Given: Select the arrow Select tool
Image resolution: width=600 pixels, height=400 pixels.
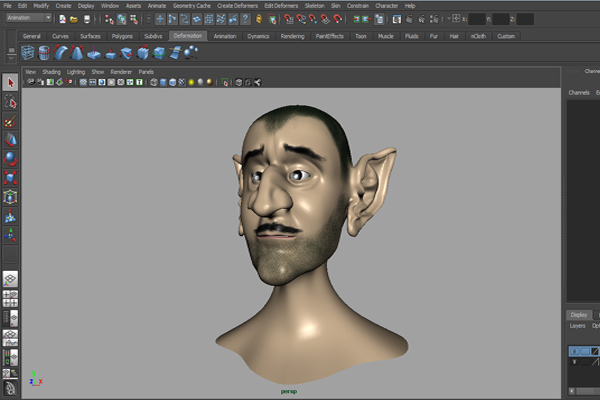Looking at the screenshot, I should pos(10,82).
